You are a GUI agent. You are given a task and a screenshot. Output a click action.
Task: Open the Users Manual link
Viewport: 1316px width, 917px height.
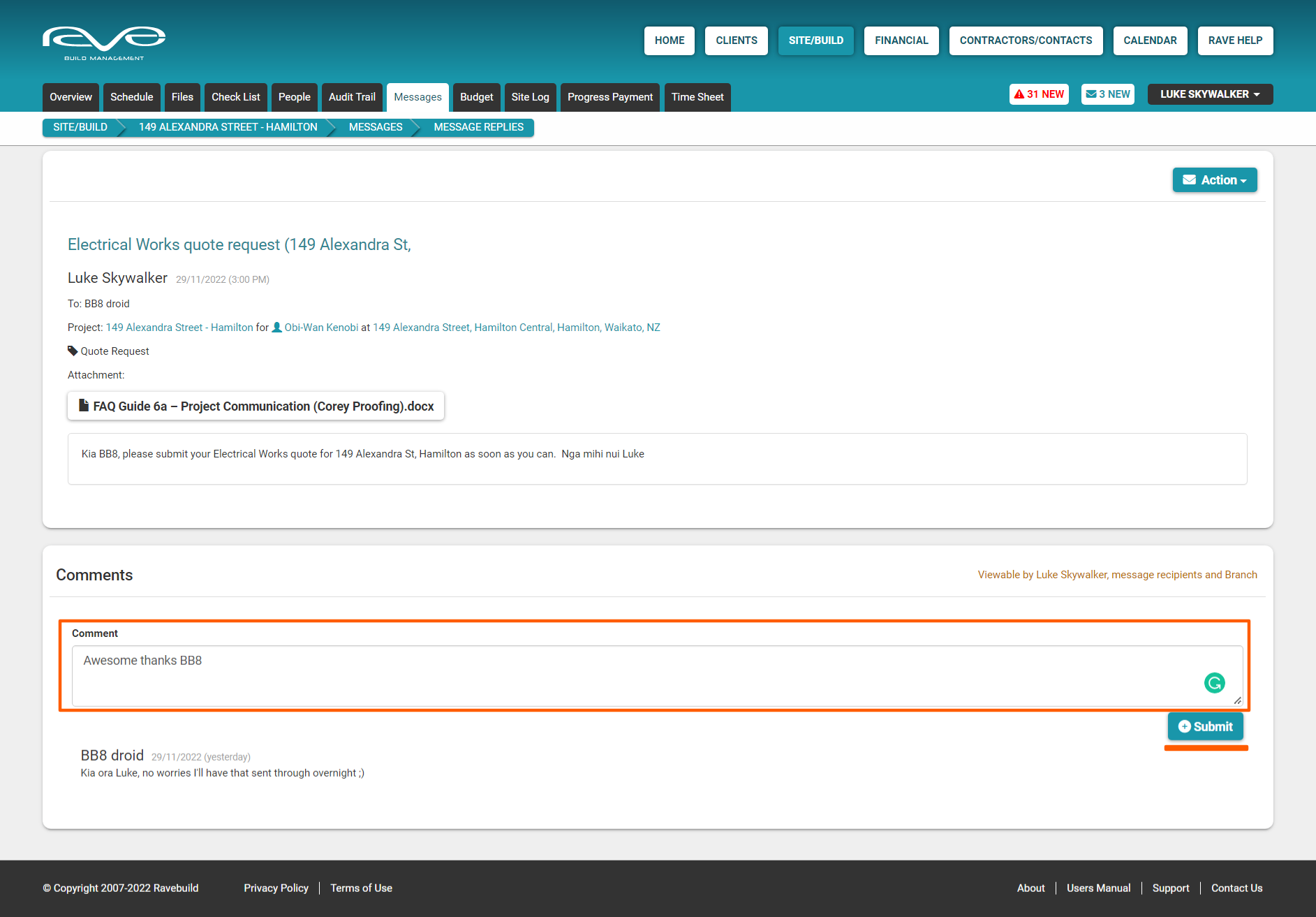(1099, 888)
